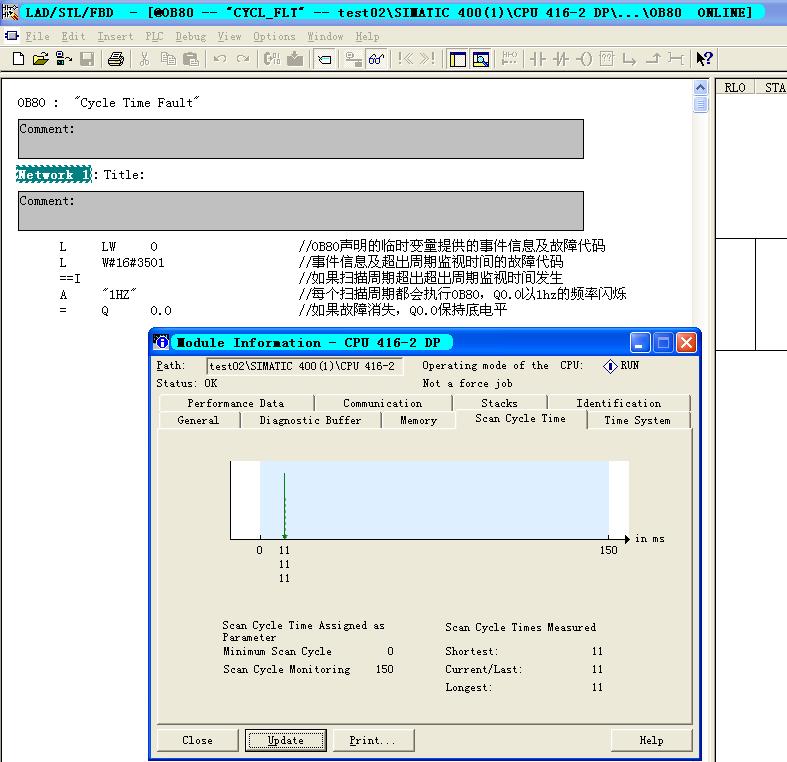Click the Open branch icon
The height and width of the screenshot is (762, 787).
click(629, 59)
